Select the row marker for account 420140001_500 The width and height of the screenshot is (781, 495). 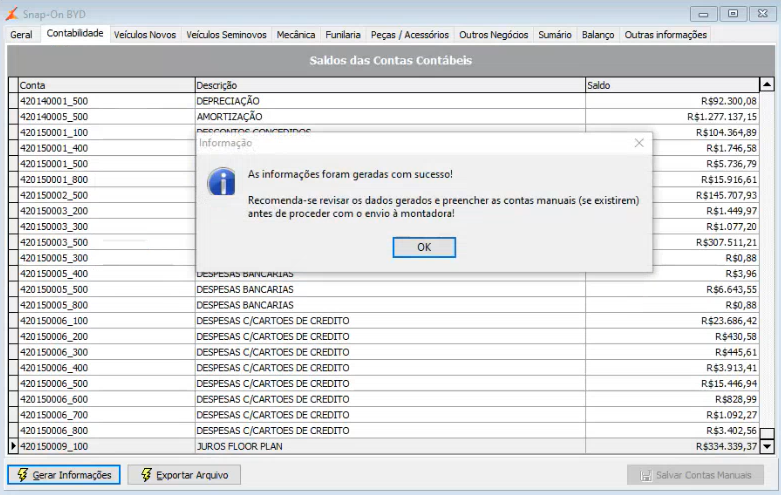[13, 101]
